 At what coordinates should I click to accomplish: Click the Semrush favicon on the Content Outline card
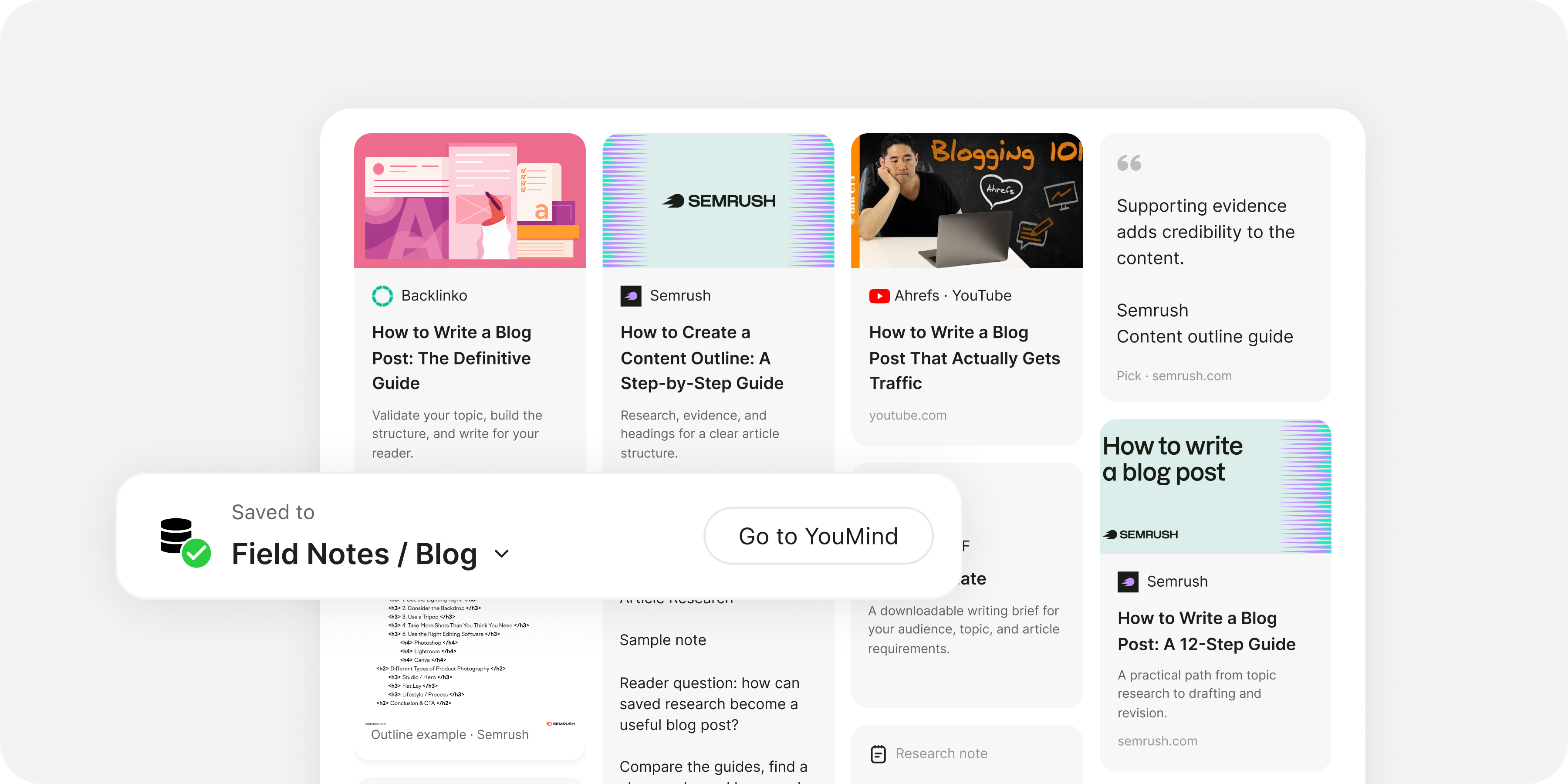point(631,296)
